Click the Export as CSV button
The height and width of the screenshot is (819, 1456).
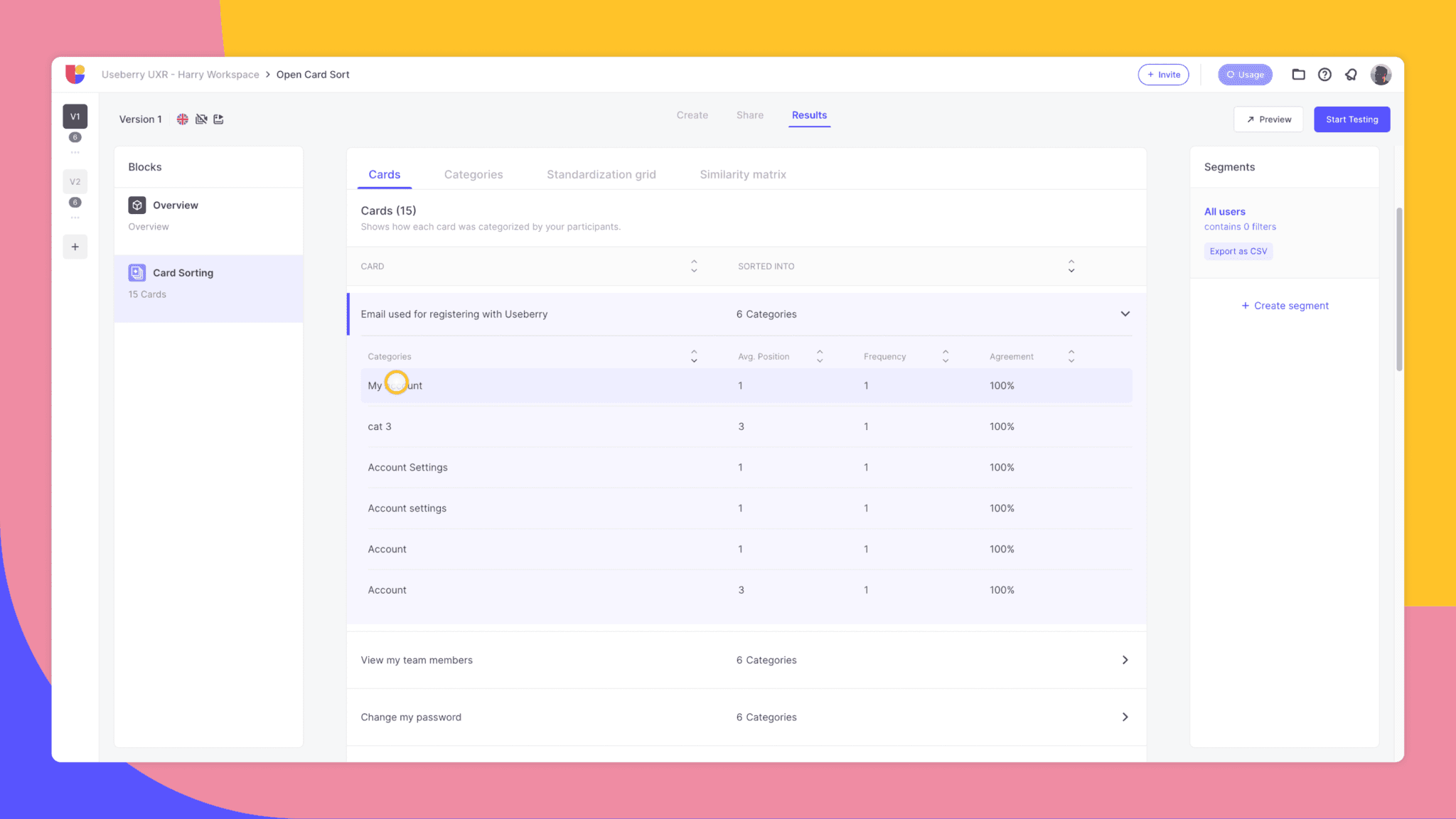1238,251
